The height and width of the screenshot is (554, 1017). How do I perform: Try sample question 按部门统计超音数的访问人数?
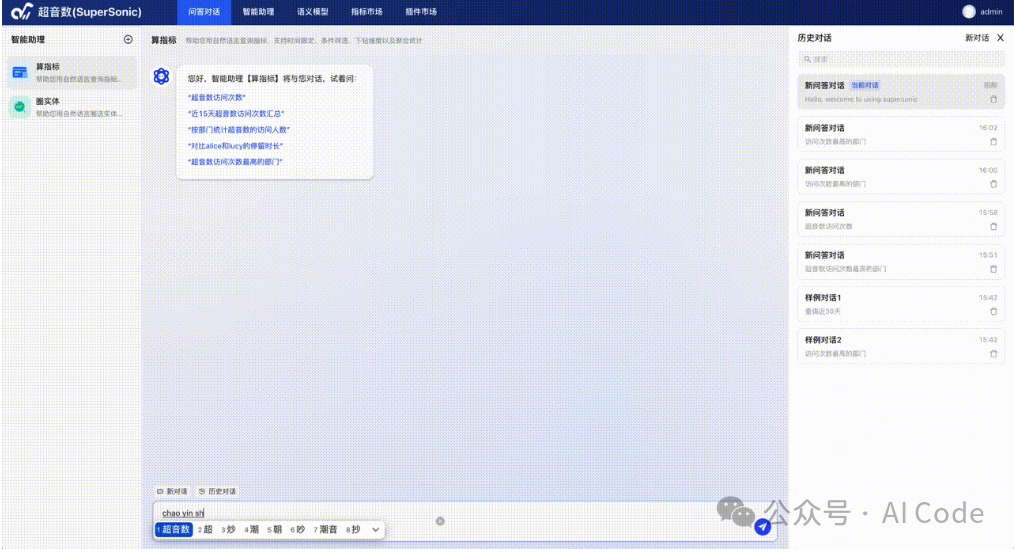(239, 130)
